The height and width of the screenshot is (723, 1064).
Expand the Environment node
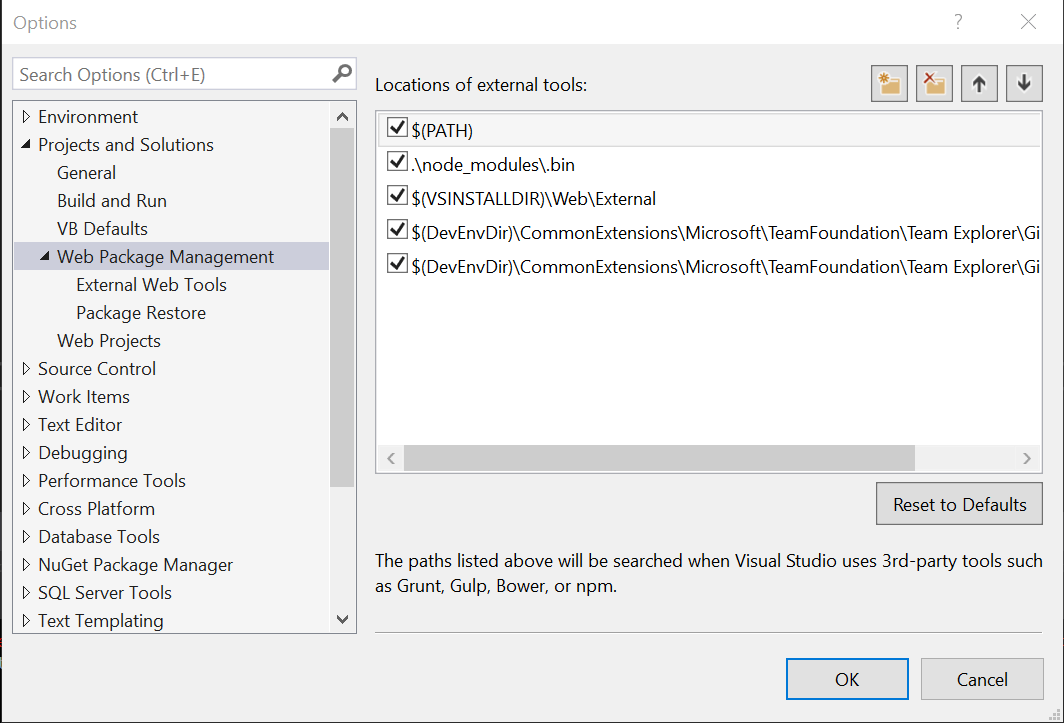26,117
